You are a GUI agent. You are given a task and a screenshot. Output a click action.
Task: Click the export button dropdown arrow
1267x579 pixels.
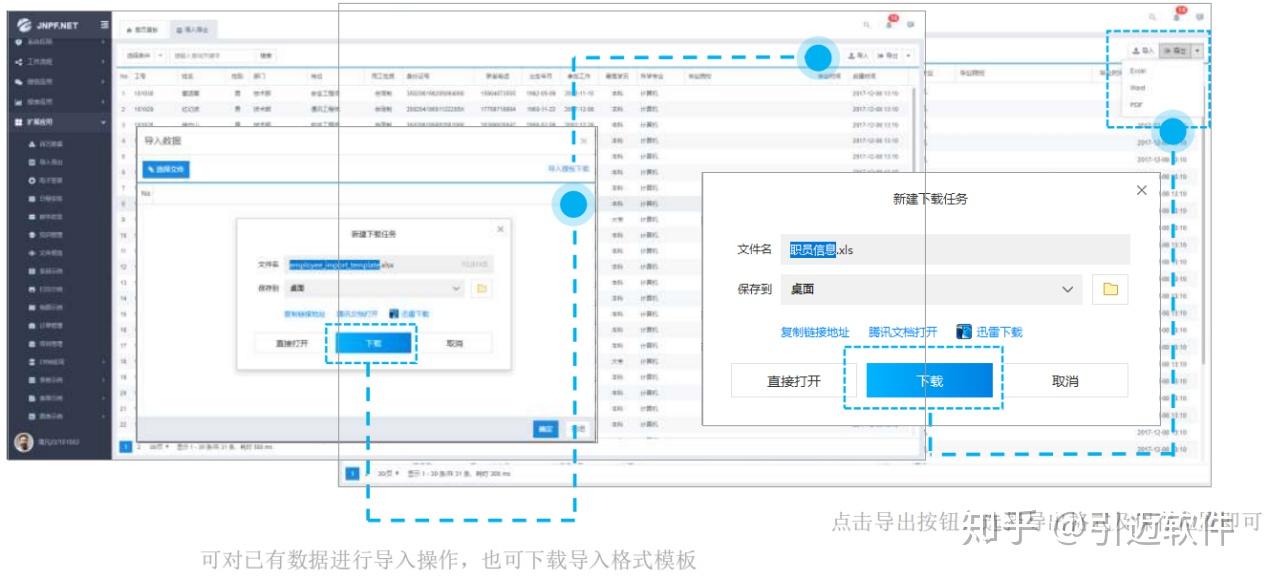[x=1197, y=51]
